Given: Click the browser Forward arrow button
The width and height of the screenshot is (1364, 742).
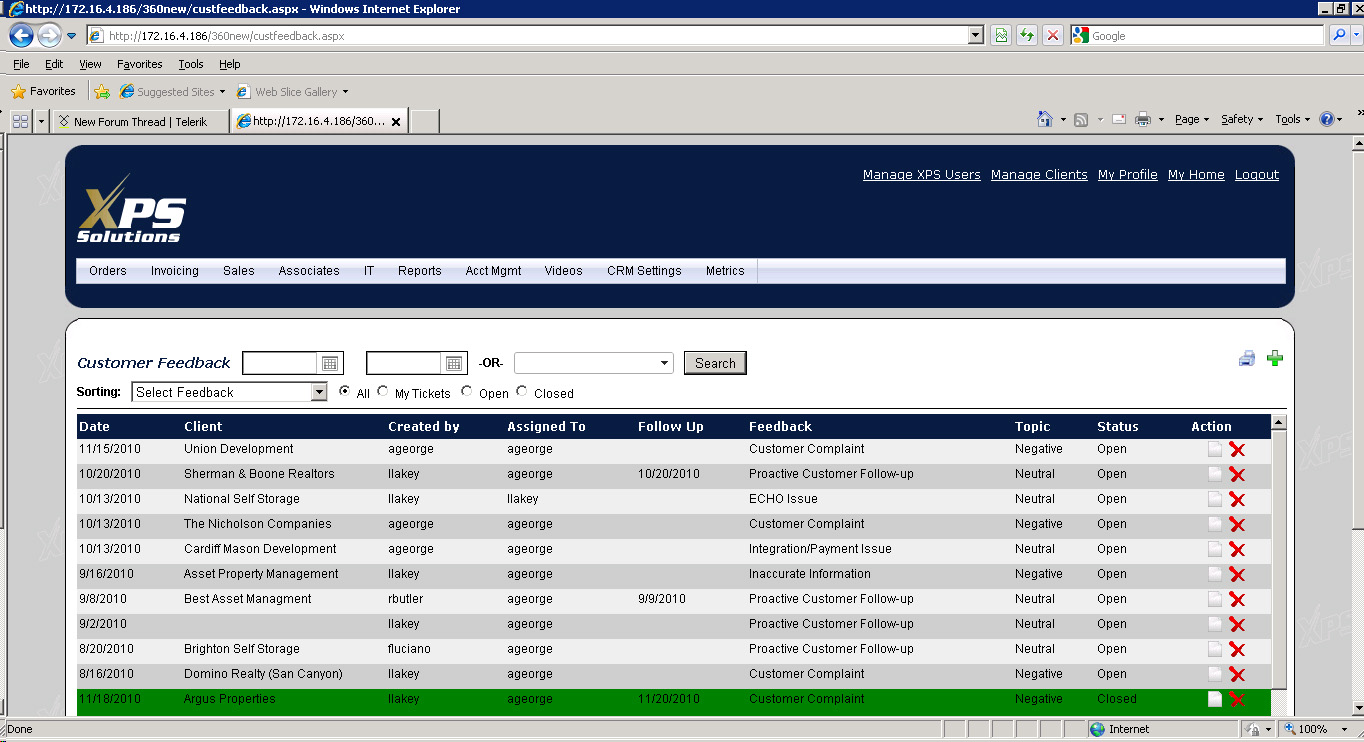Looking at the screenshot, I should tap(49, 36).
